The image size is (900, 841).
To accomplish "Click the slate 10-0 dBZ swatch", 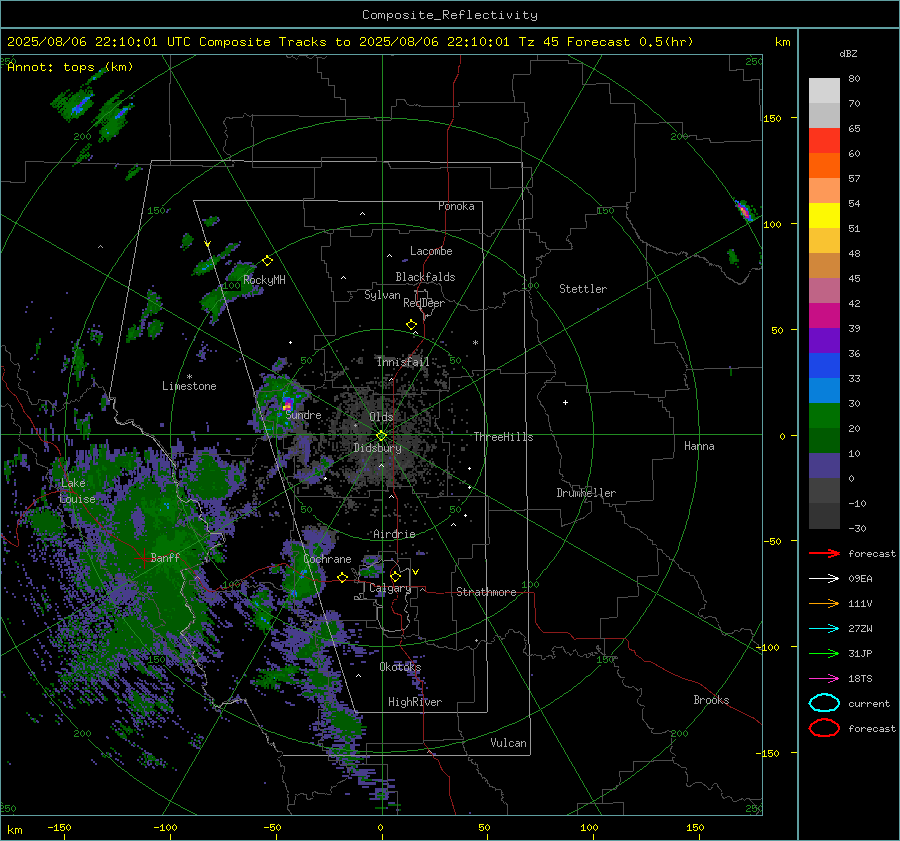I will [824, 465].
